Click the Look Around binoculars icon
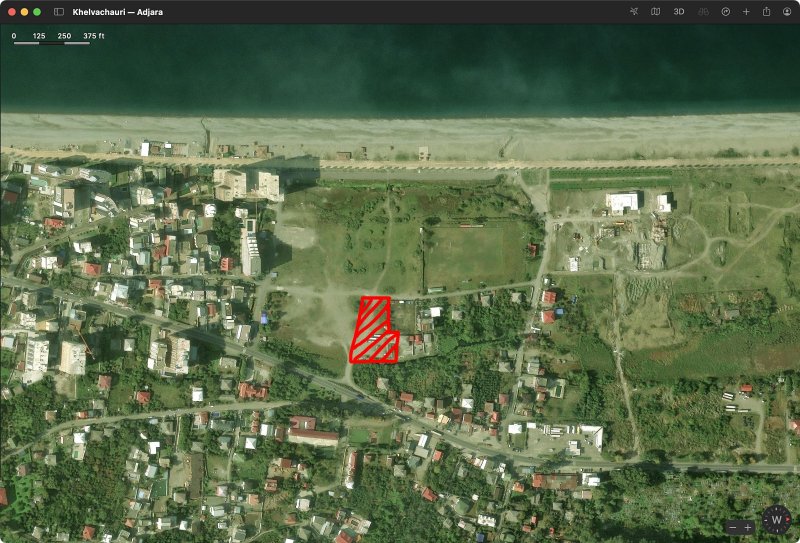Viewport: 800px width, 543px height. 703,12
